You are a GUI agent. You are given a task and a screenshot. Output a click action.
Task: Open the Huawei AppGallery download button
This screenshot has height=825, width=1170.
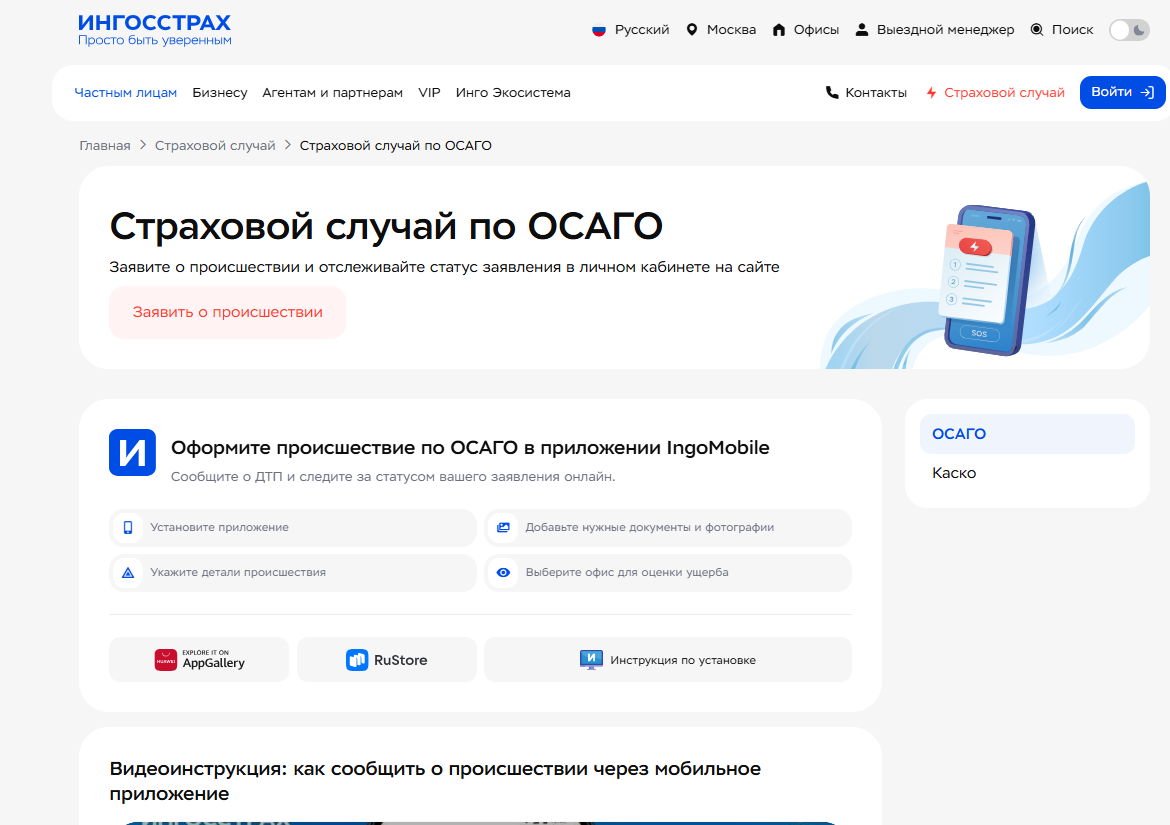tap(199, 660)
